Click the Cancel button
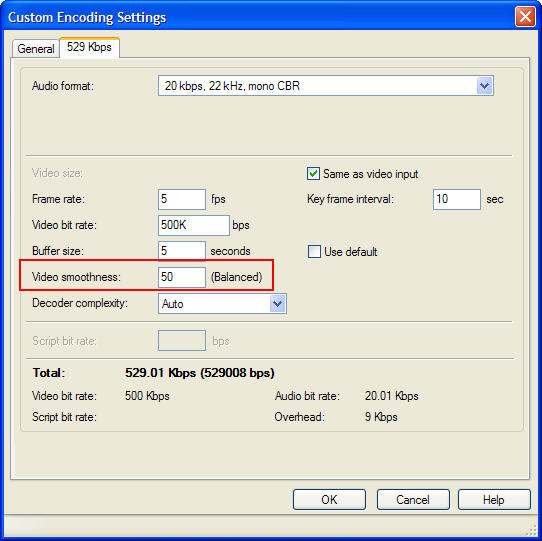Viewport: 542px width, 541px height. 413,500
